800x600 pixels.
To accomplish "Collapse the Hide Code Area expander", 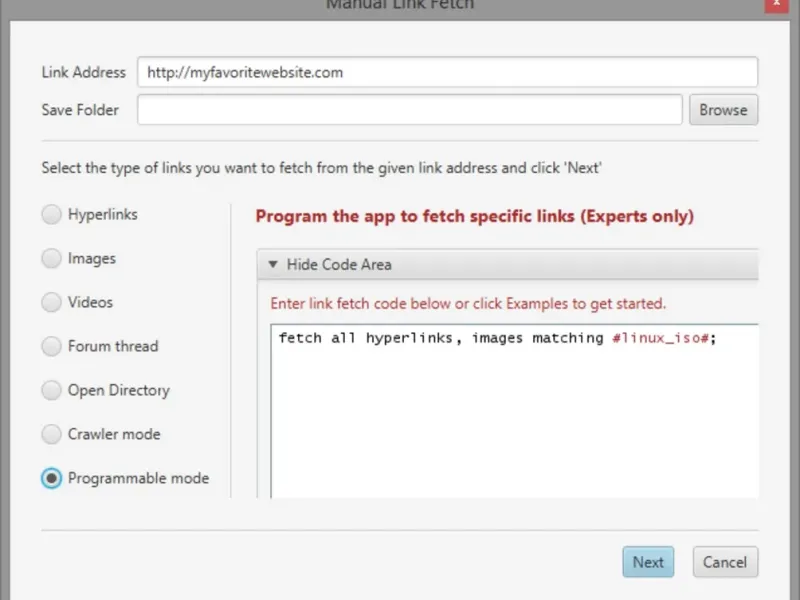I will click(508, 264).
